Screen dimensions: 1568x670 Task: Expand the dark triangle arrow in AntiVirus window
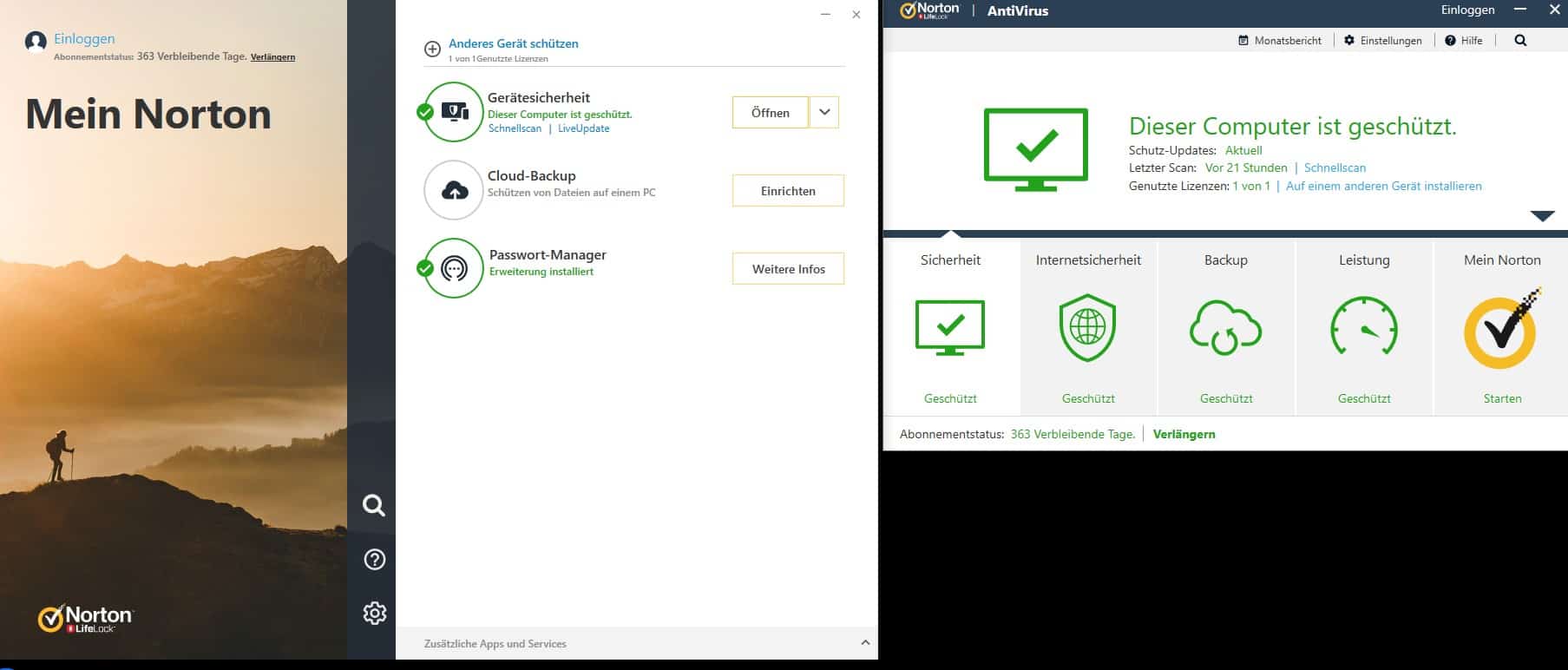1542,216
